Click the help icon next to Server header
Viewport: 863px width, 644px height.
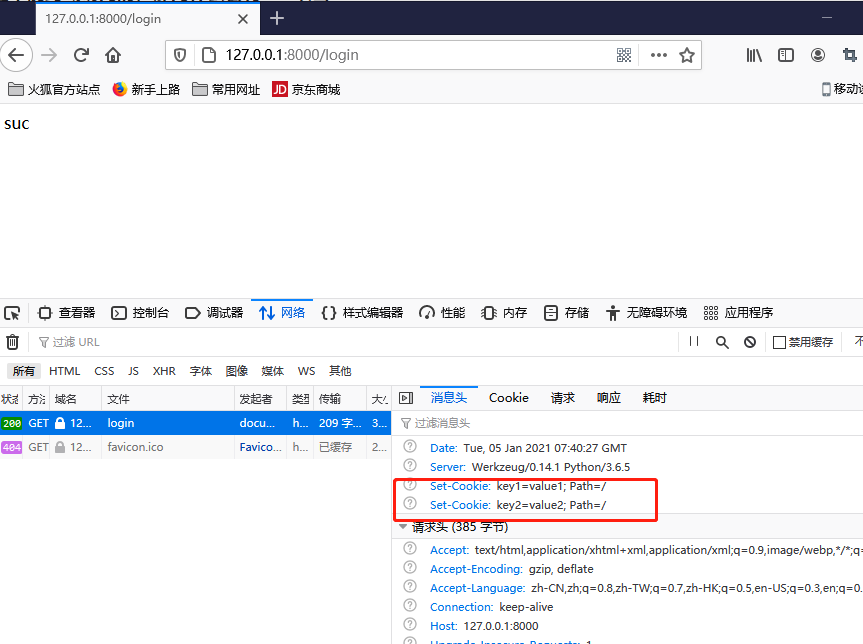pos(409,464)
